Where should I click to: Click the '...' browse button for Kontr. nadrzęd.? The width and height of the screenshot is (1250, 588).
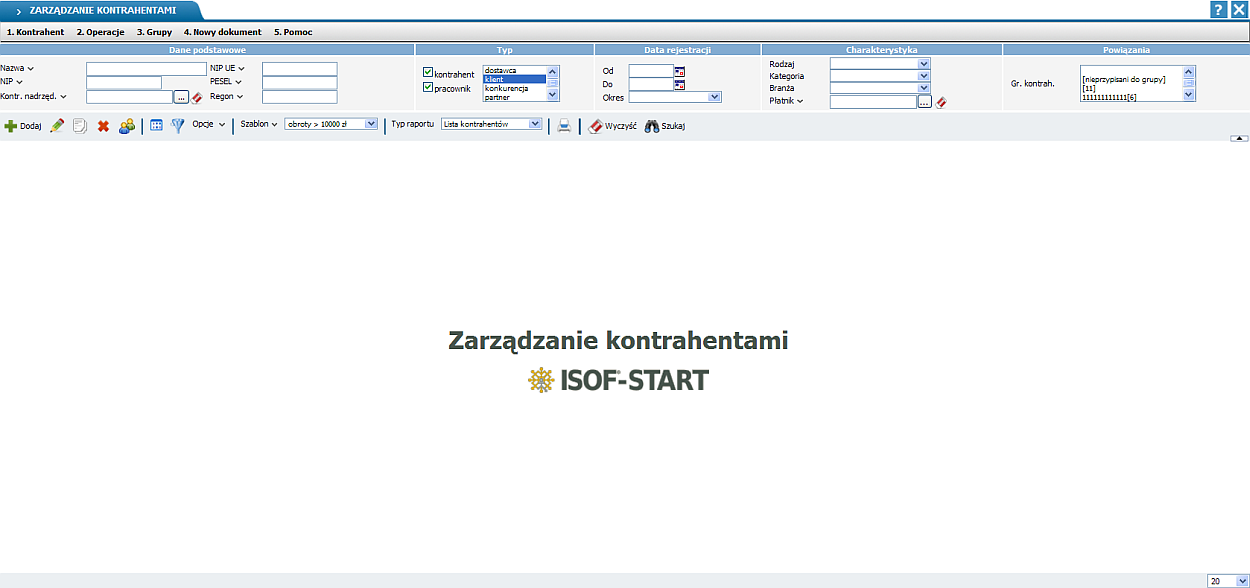tap(181, 97)
